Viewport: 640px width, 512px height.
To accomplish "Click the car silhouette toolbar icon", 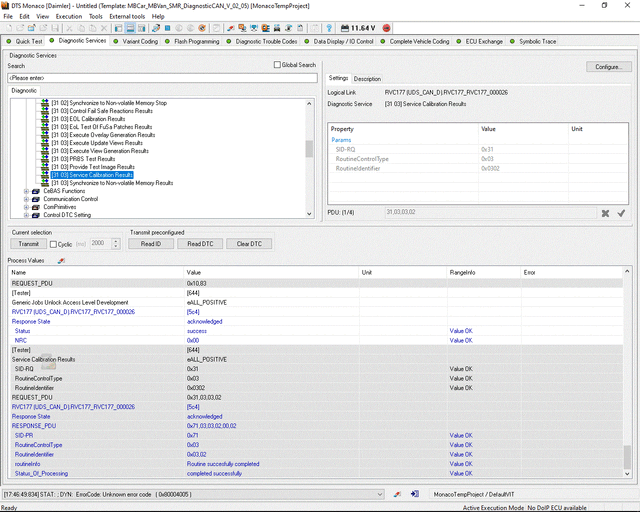I will click(x=277, y=28).
